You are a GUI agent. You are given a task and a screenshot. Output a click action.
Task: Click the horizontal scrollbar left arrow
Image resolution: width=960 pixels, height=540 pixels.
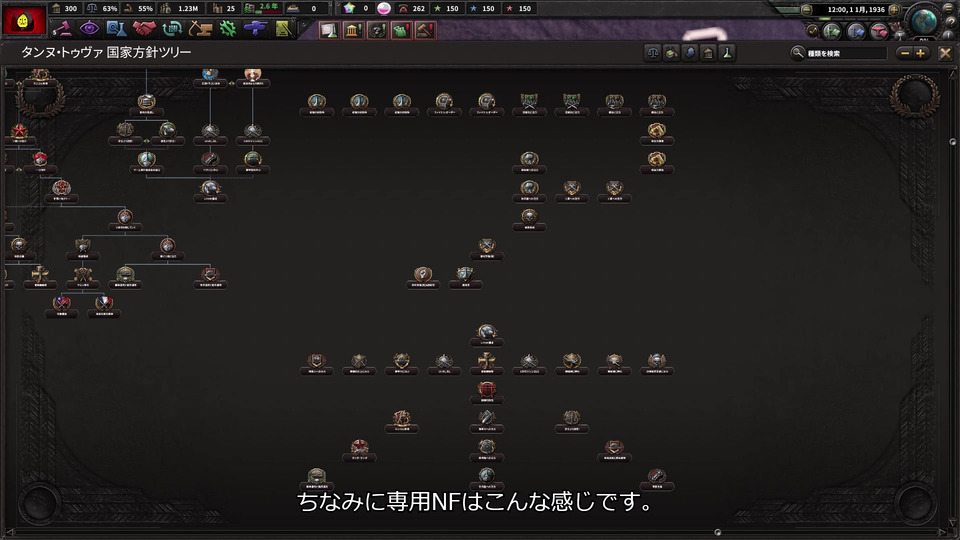click(x=9, y=532)
